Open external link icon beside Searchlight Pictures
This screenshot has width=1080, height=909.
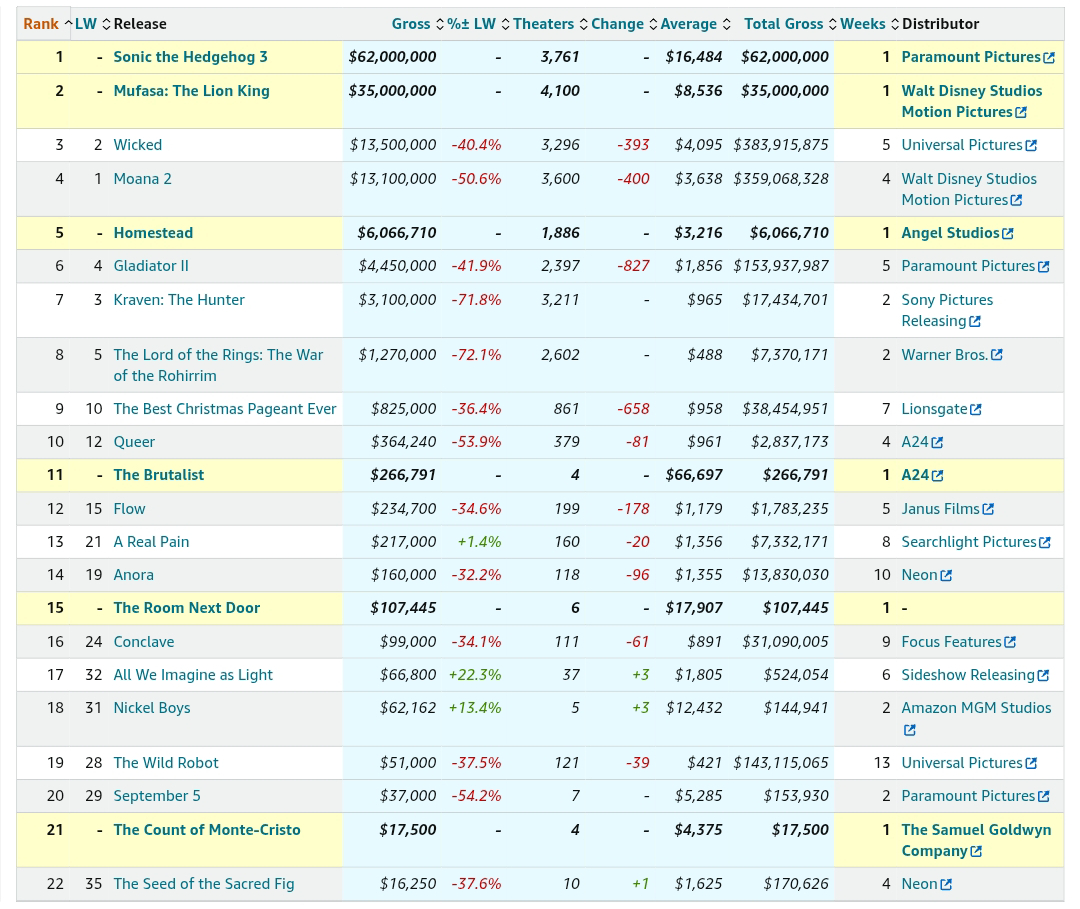pyautogui.click(x=1045, y=543)
